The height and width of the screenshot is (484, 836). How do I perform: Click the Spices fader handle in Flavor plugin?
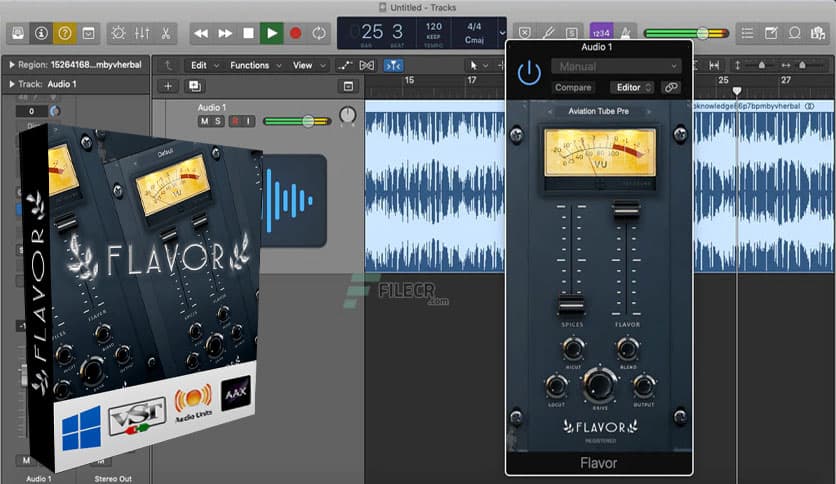(571, 305)
